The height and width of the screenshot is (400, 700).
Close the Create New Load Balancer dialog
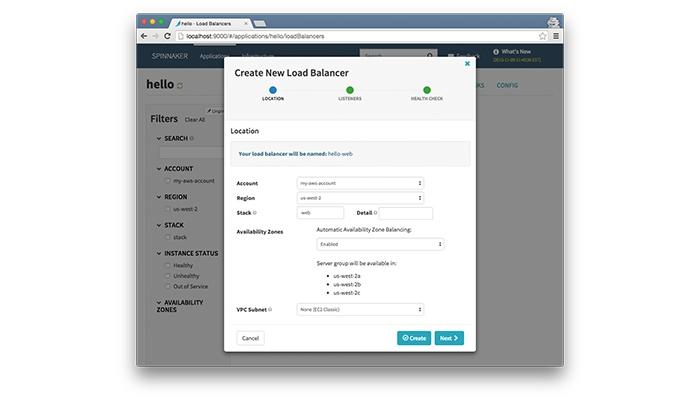(x=467, y=63)
